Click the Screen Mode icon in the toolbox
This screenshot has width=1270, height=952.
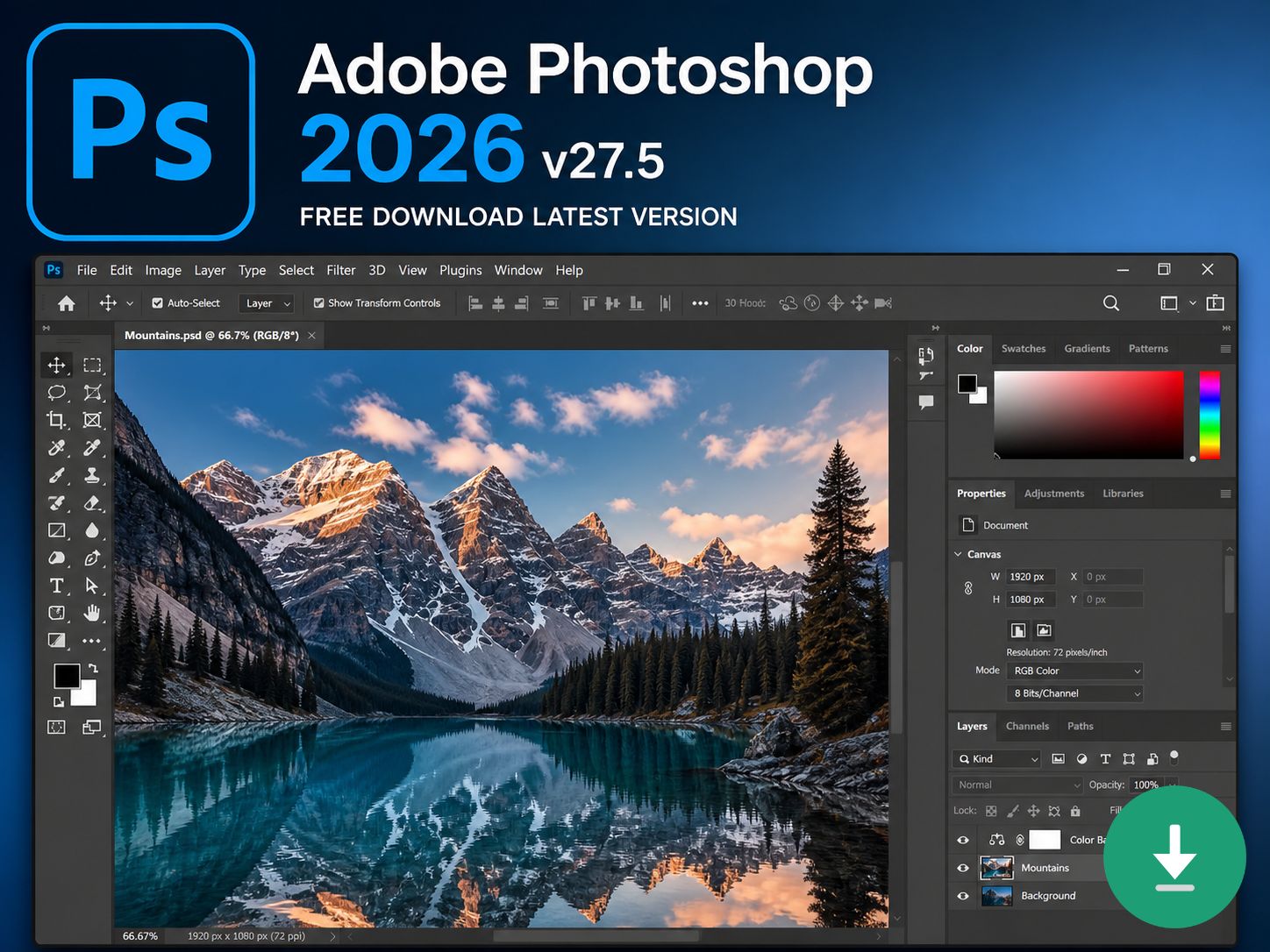coord(92,727)
